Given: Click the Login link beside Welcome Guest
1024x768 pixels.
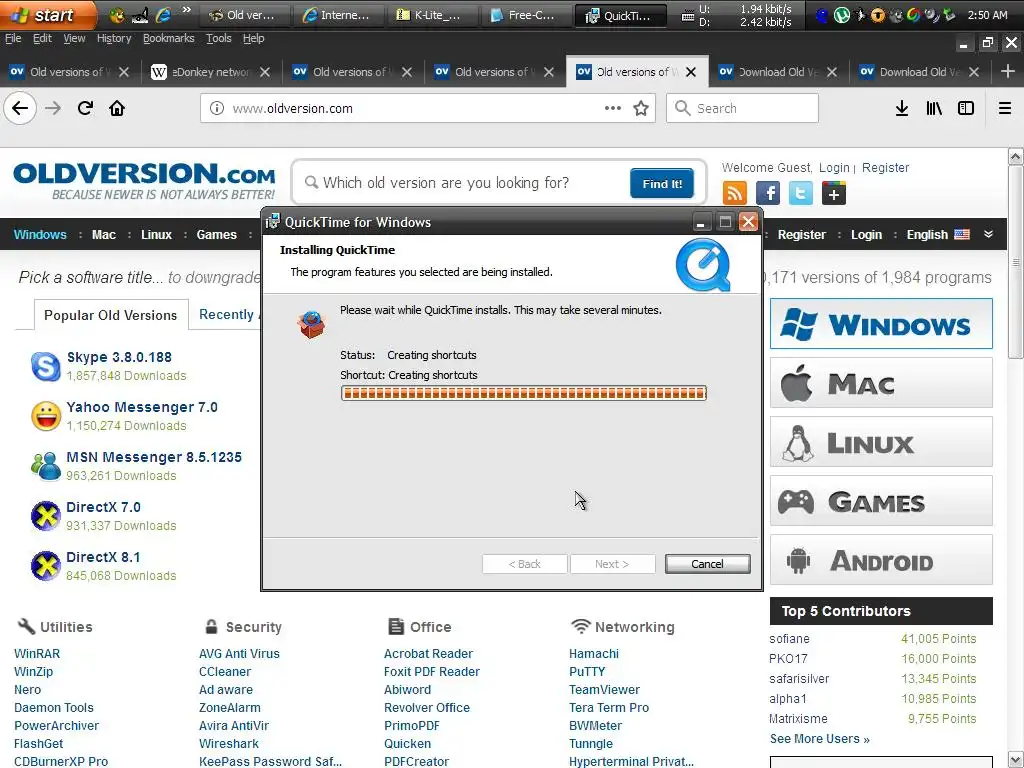Looking at the screenshot, I should point(834,167).
